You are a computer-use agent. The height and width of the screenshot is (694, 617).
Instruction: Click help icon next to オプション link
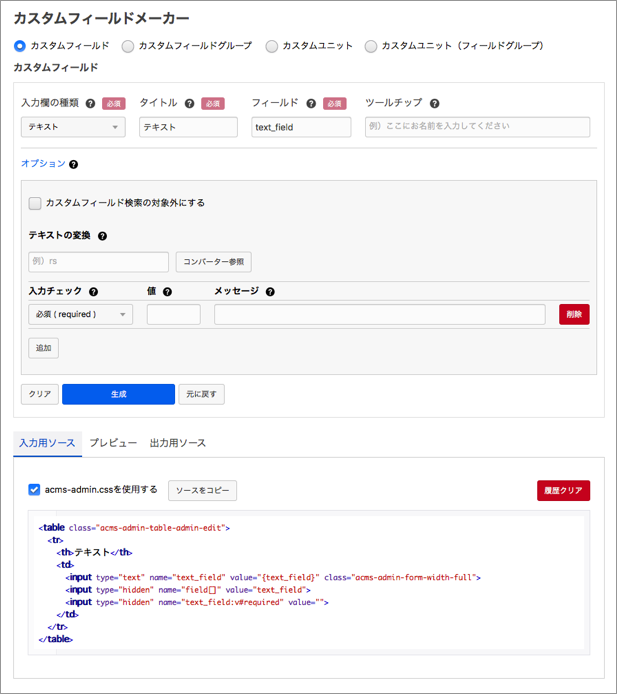74,164
